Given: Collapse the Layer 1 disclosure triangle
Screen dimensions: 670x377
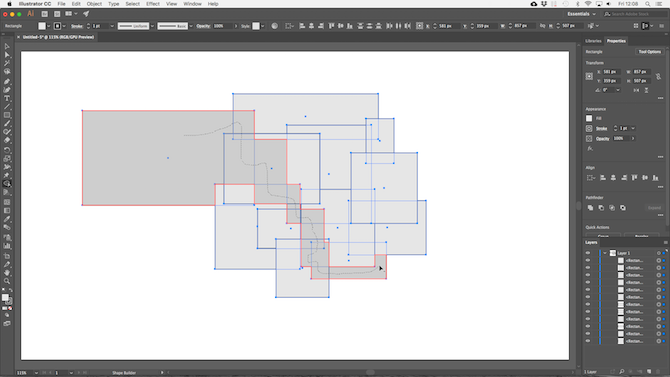Looking at the screenshot, I should (x=605, y=253).
